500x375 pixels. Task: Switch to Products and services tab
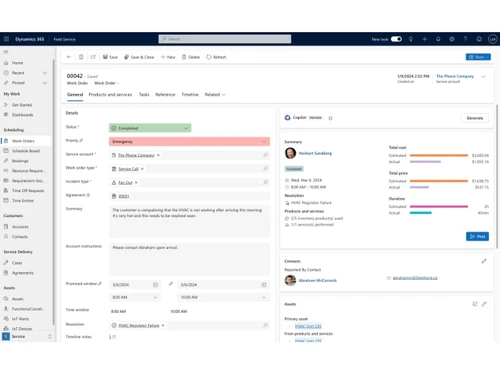(110, 95)
